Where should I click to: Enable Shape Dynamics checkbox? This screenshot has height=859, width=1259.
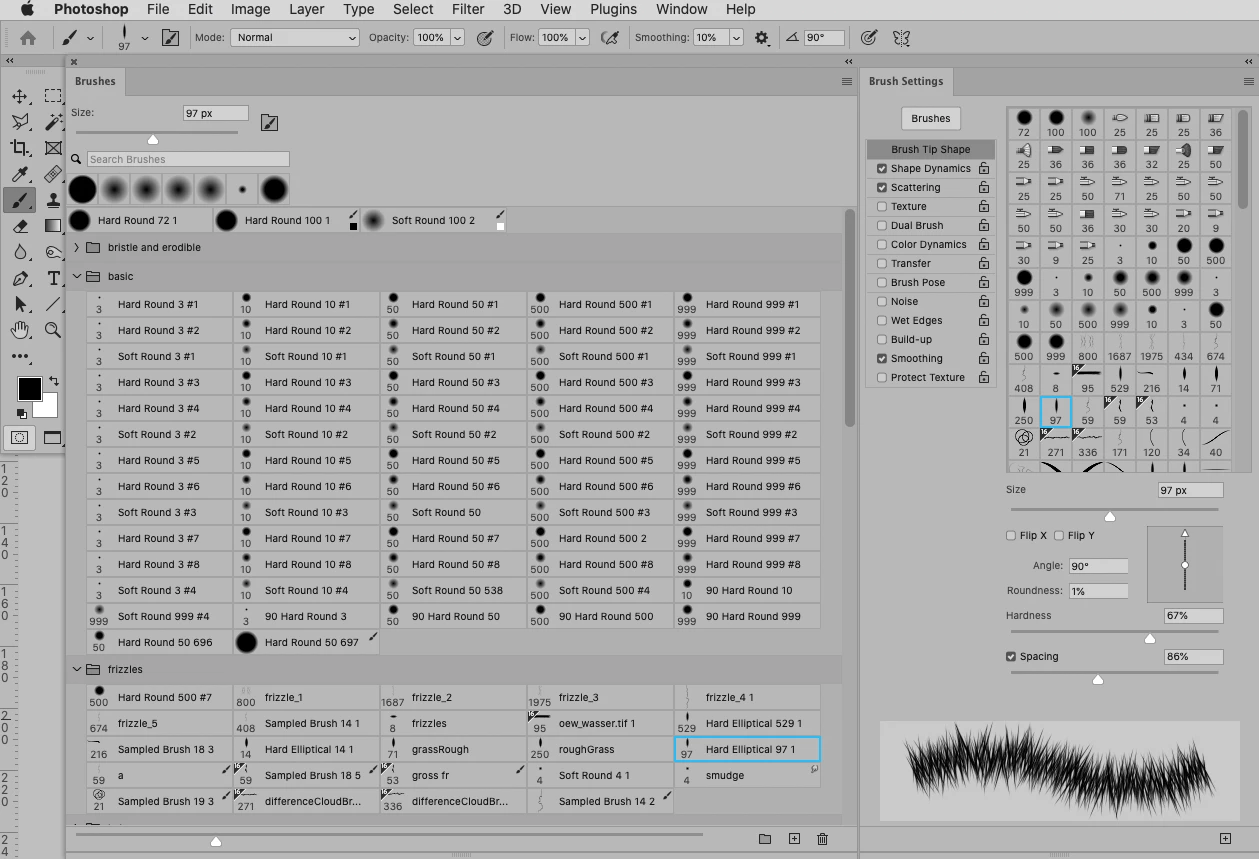pos(882,169)
